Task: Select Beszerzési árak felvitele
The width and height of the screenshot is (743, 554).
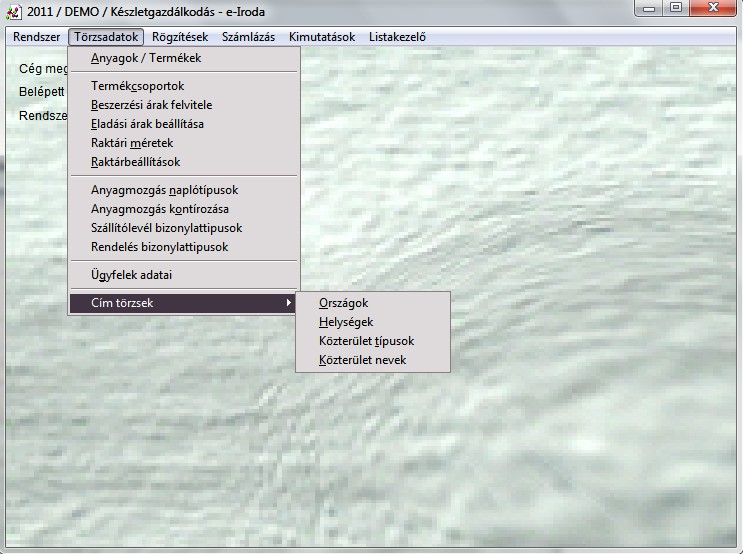Action: (151, 105)
